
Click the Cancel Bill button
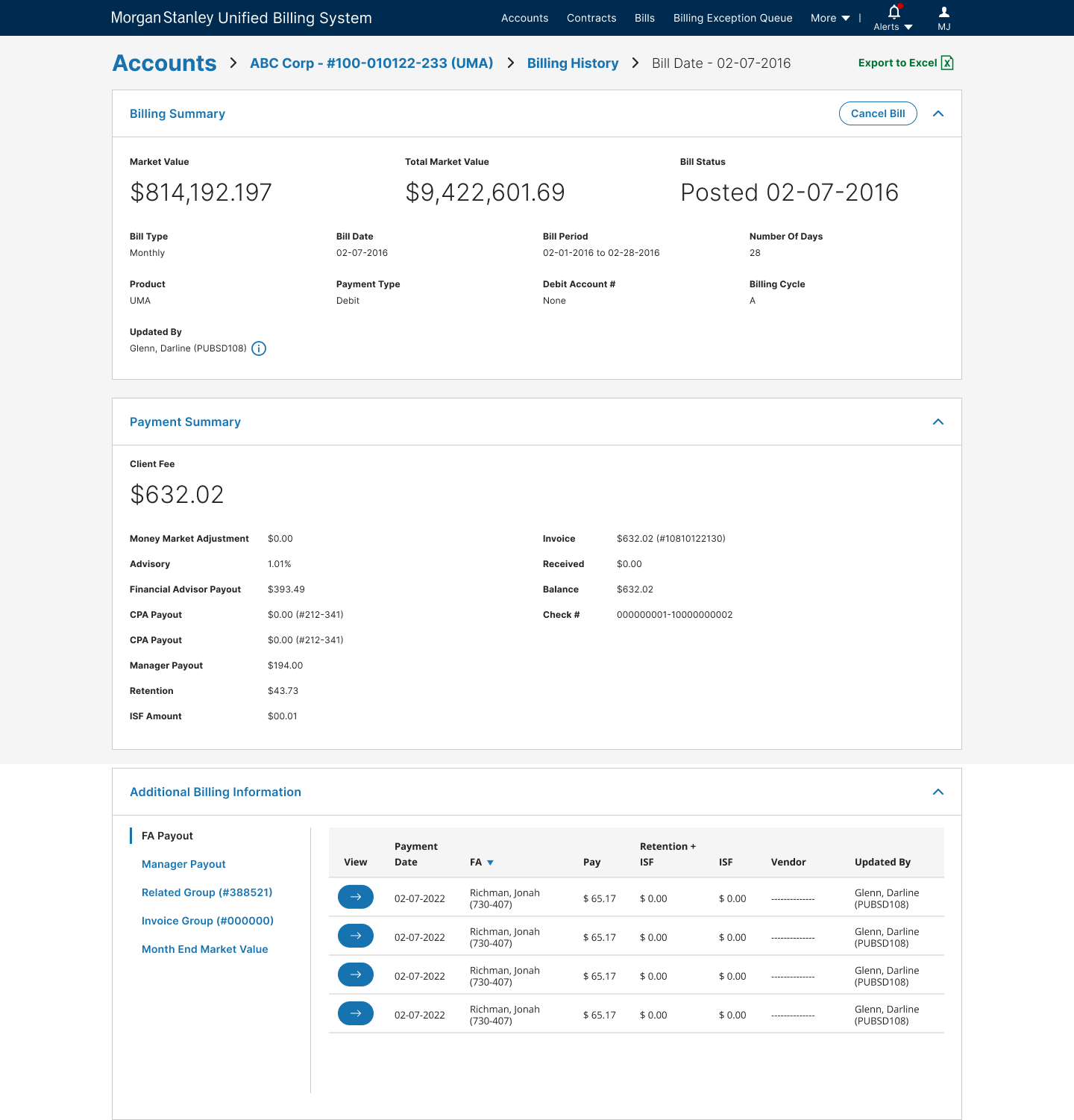click(878, 113)
